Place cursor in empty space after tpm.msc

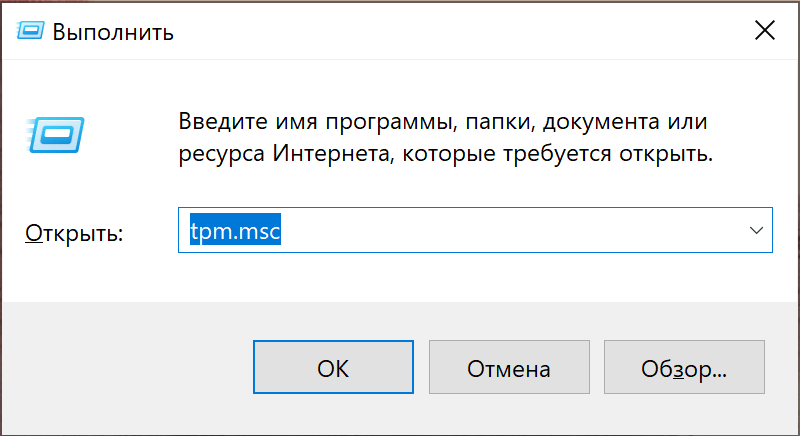[x=500, y=231]
